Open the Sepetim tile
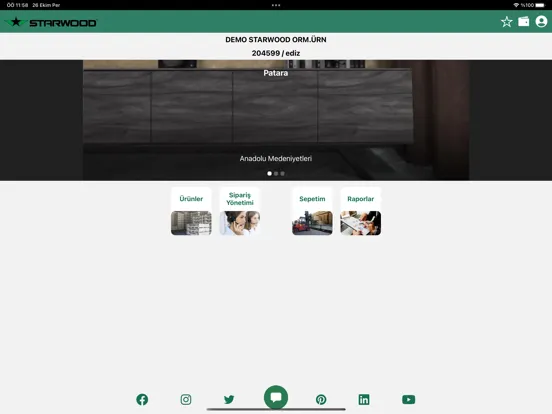The height and width of the screenshot is (414, 552). pyautogui.click(x=312, y=211)
